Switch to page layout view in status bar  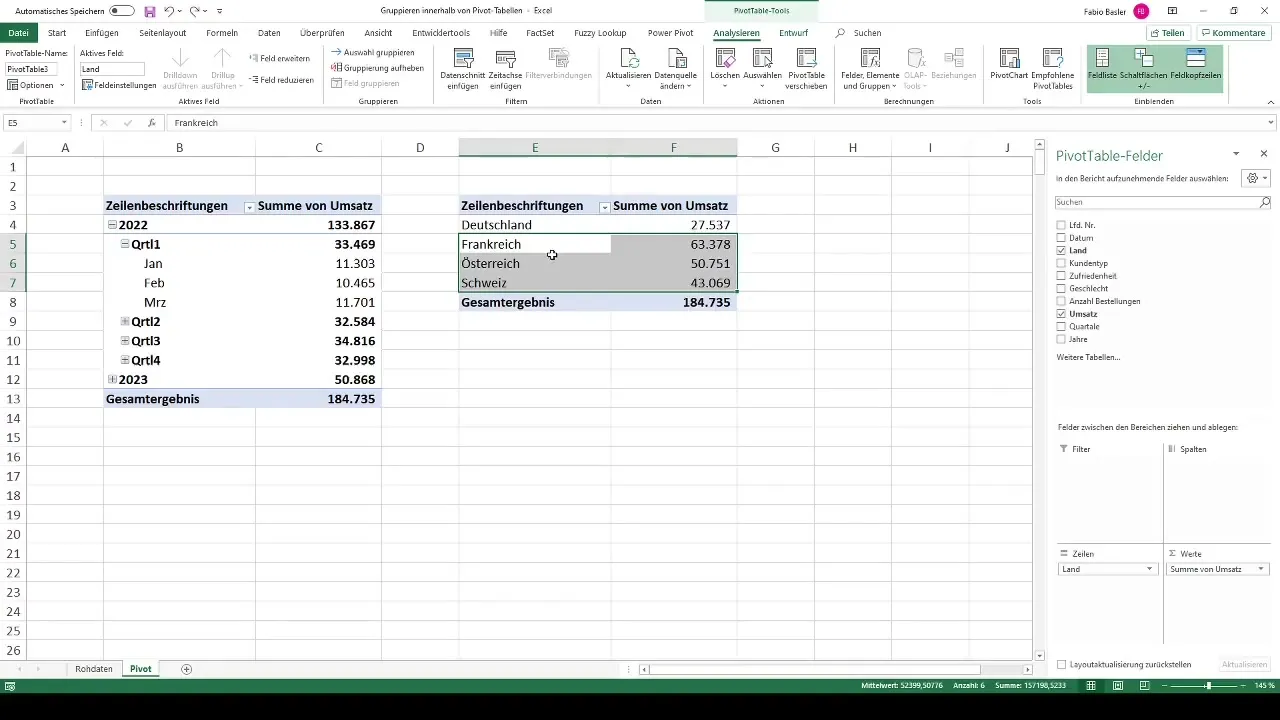coord(1118,686)
